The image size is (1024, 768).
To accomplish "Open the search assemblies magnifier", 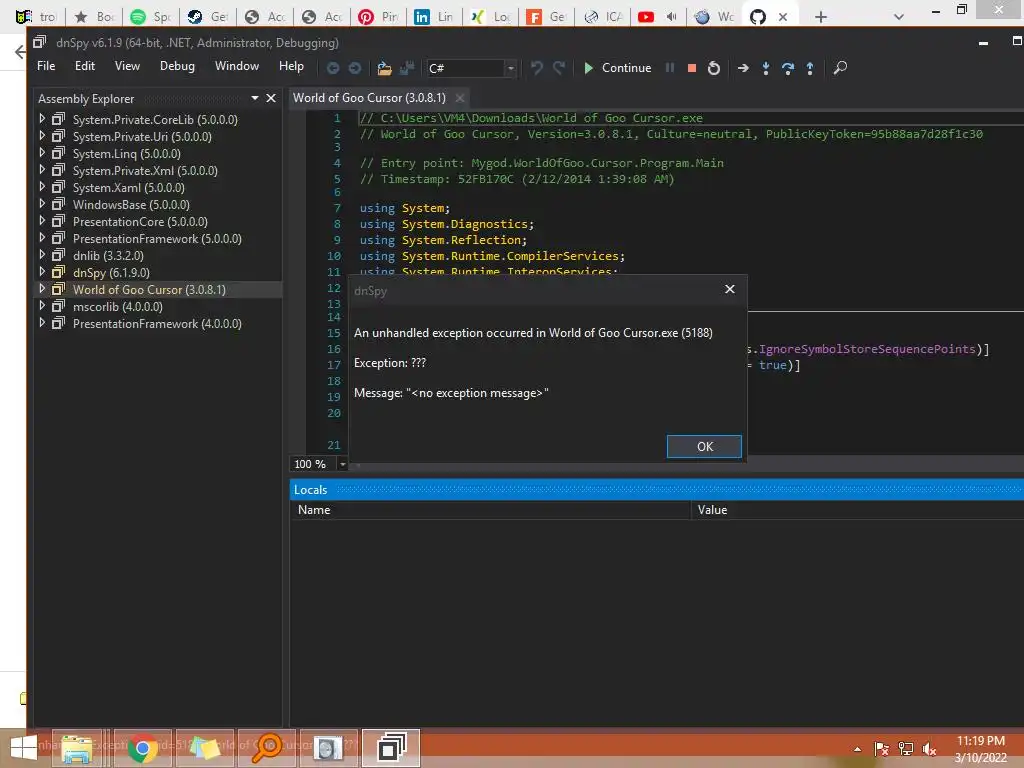I will click(840, 68).
